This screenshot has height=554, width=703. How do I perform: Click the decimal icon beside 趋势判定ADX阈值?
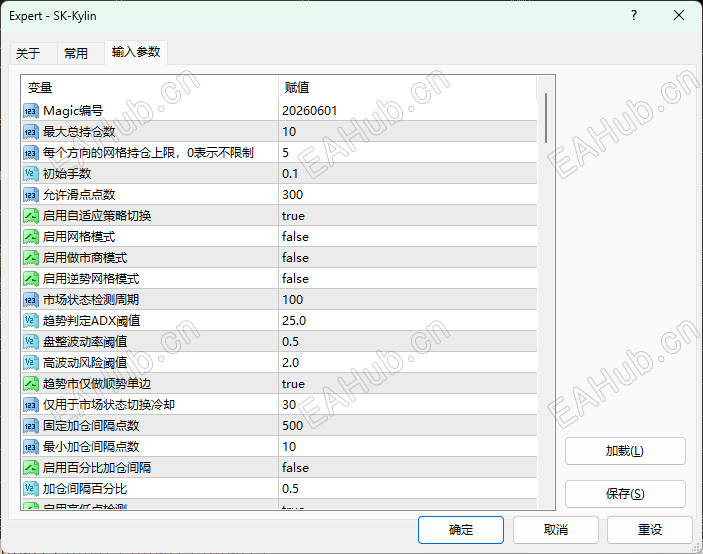click(x=30, y=320)
